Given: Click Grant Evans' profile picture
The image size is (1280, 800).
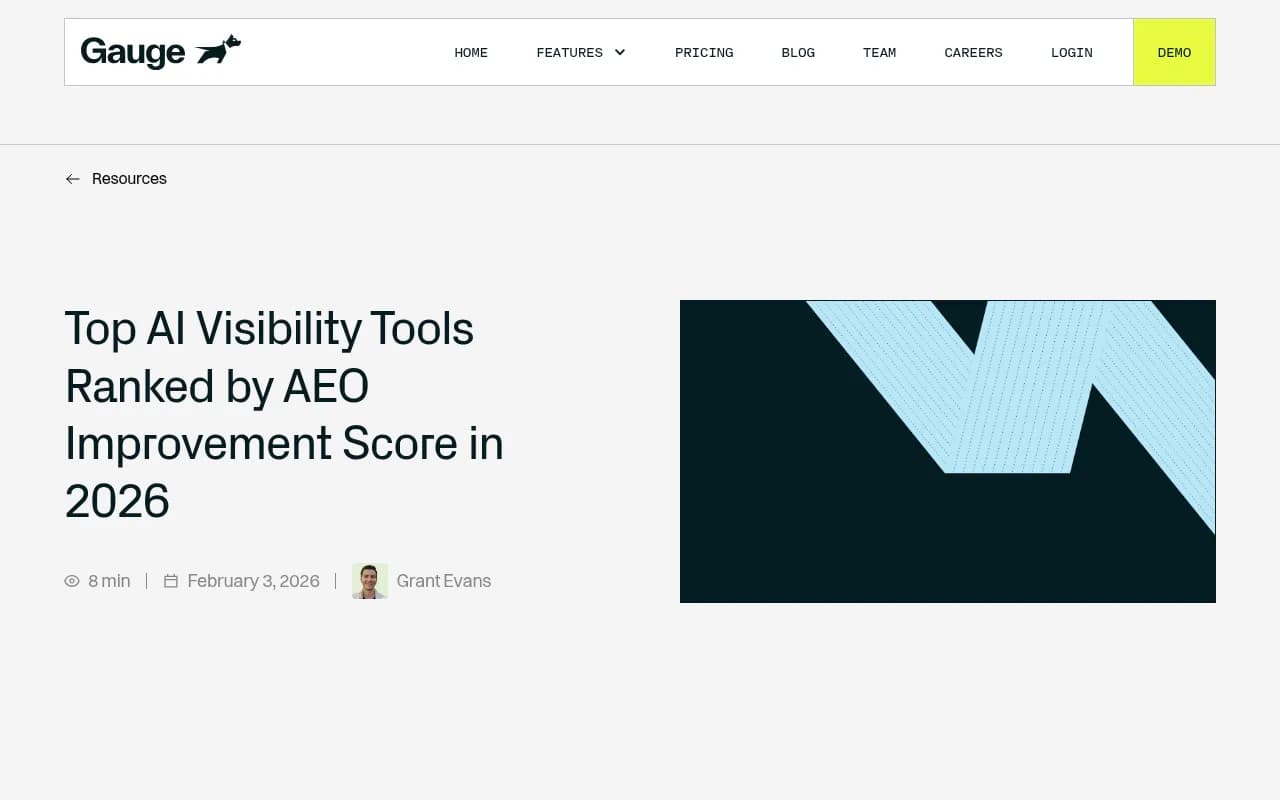Looking at the screenshot, I should (x=370, y=581).
